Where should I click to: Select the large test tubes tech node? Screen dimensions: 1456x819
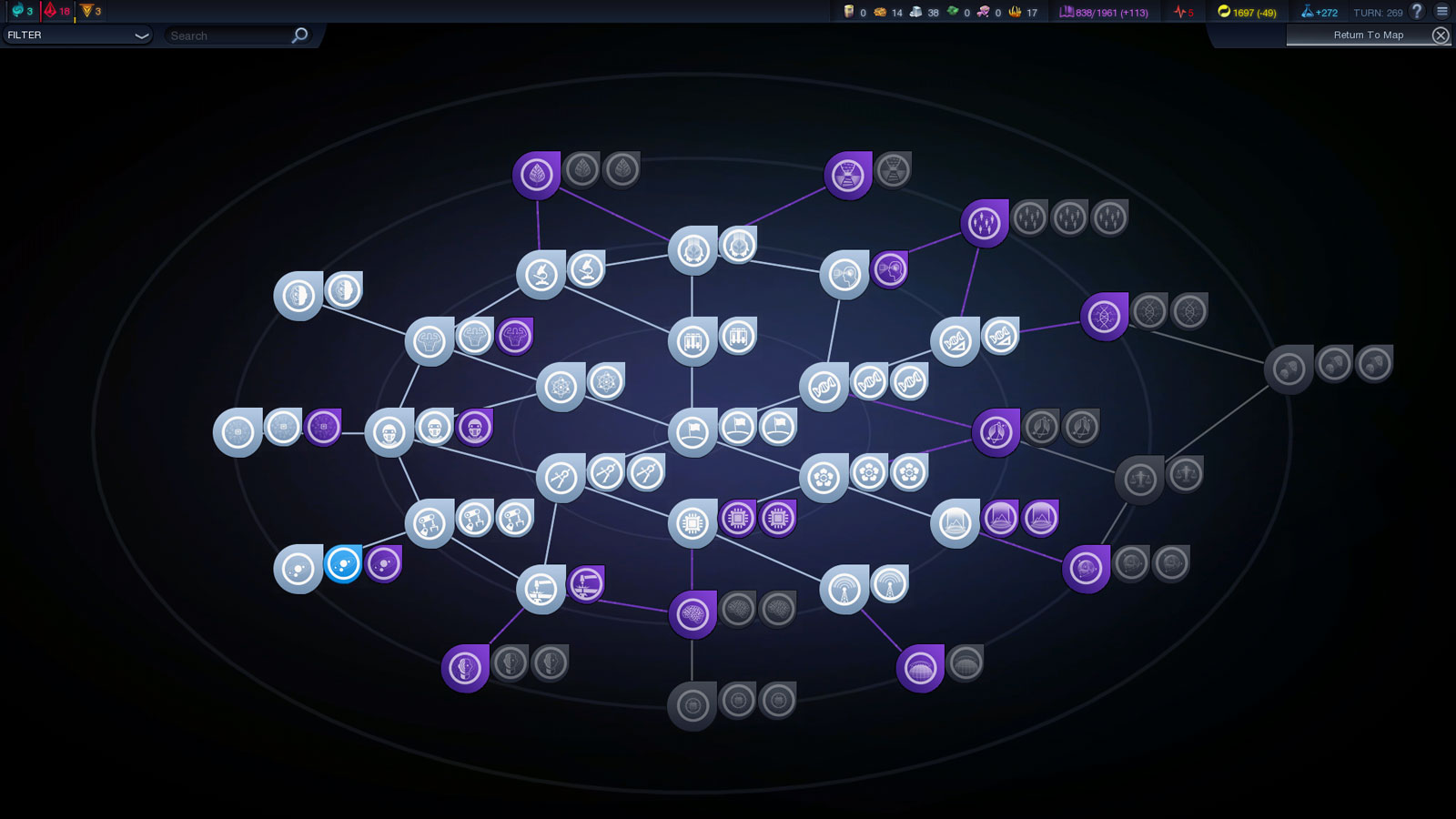(x=693, y=341)
